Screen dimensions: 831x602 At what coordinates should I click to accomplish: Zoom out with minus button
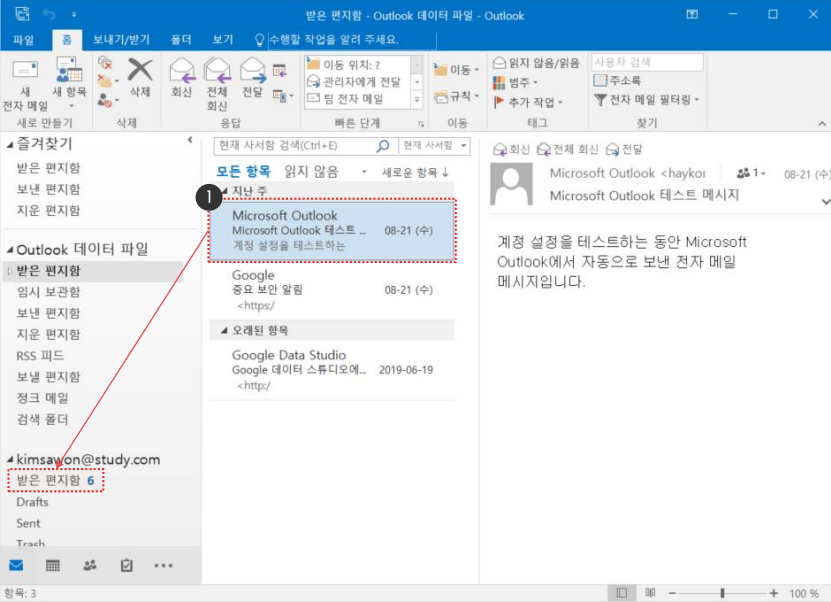pyautogui.click(x=672, y=593)
